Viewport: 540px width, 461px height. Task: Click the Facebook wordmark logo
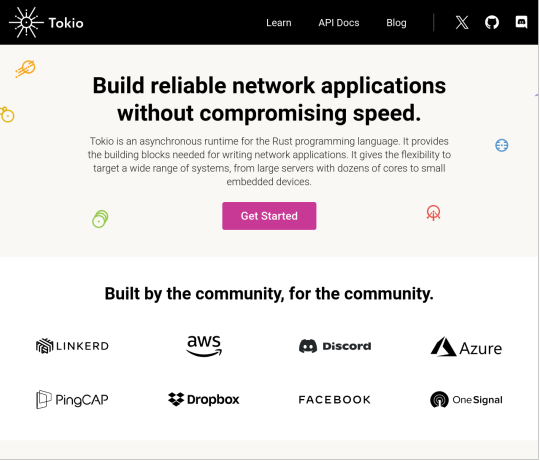(335, 400)
